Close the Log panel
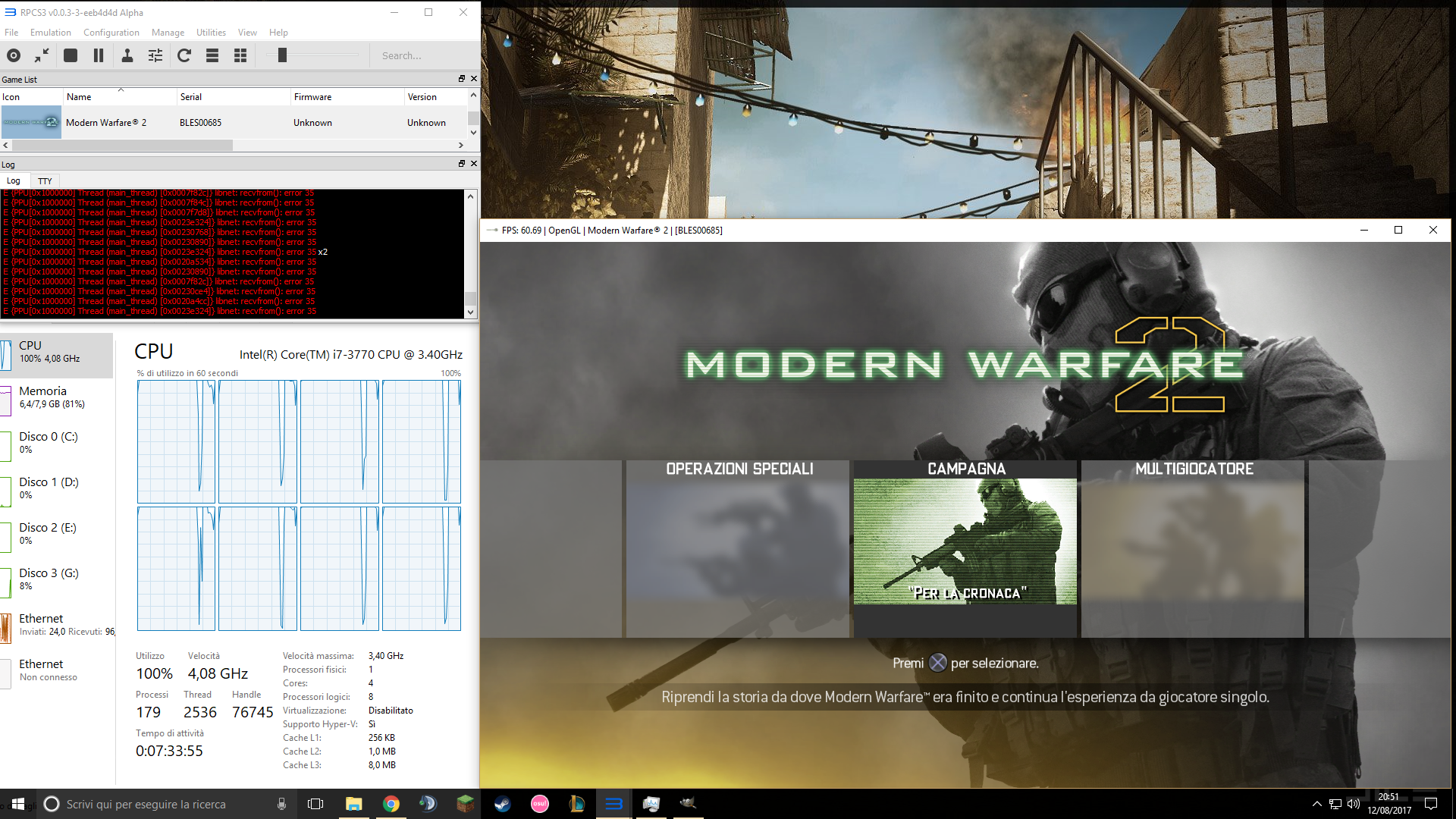This screenshot has width=1456, height=819. tap(474, 164)
